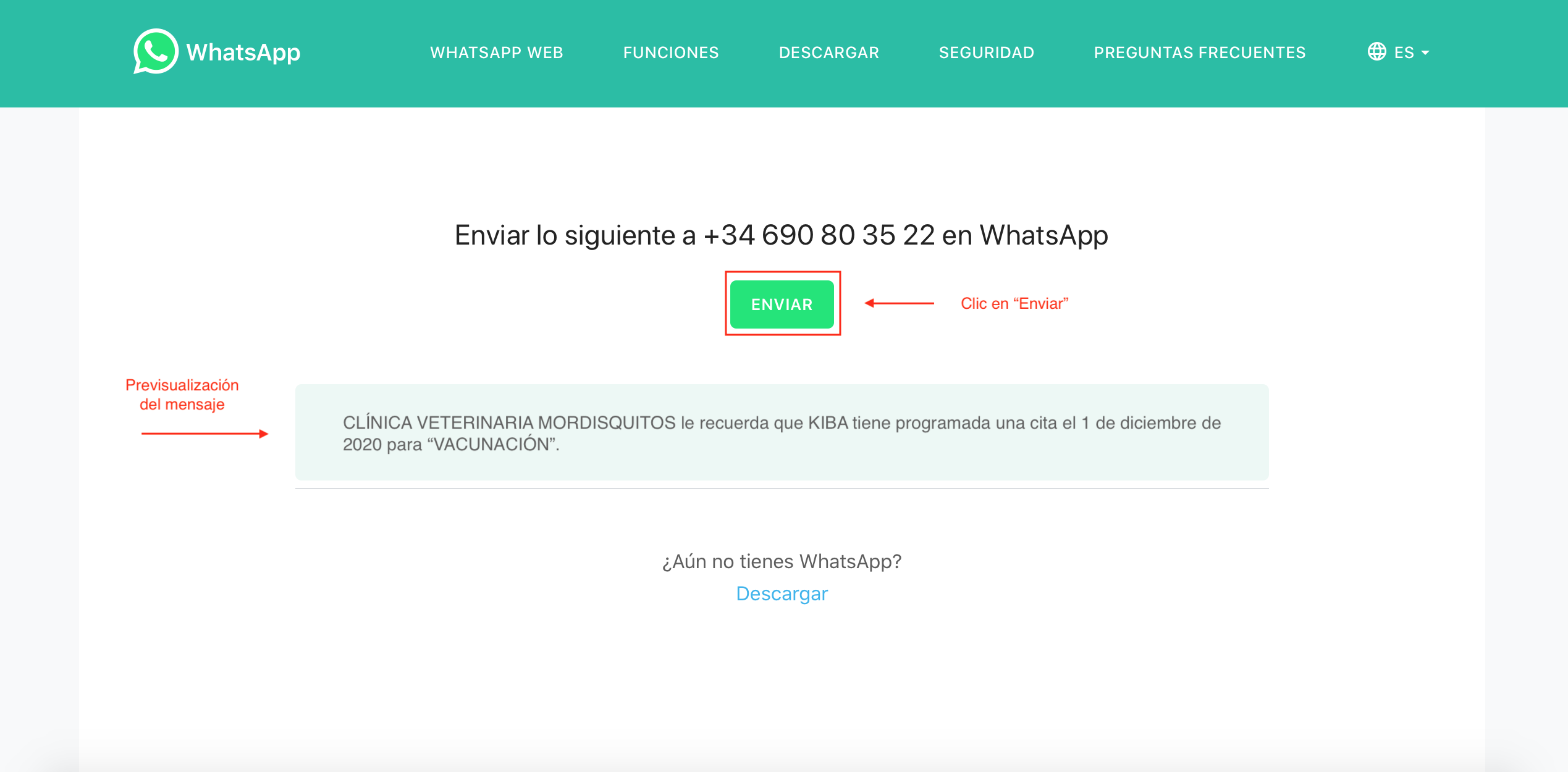Open the Seguridad navigation item
Screen dimensions: 1568x772
point(987,52)
